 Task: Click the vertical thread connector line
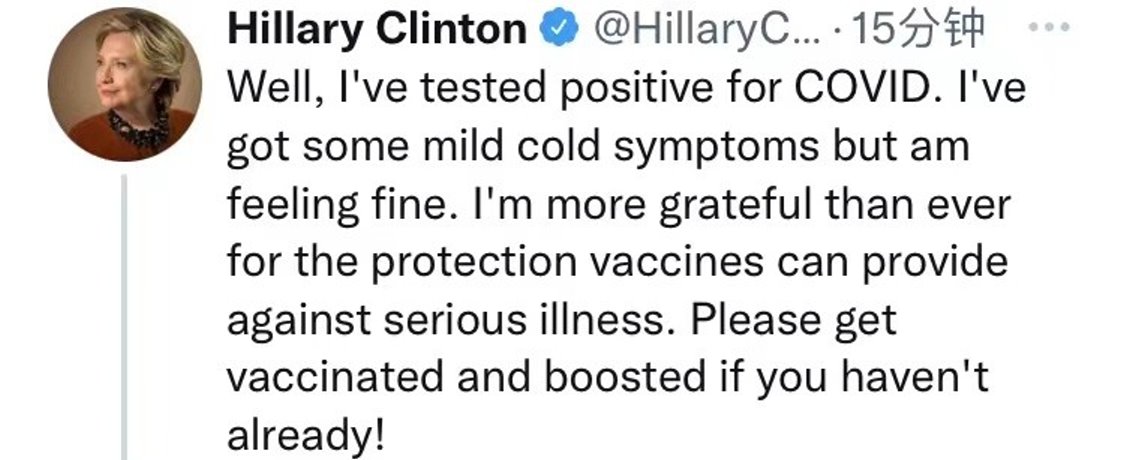point(125,317)
